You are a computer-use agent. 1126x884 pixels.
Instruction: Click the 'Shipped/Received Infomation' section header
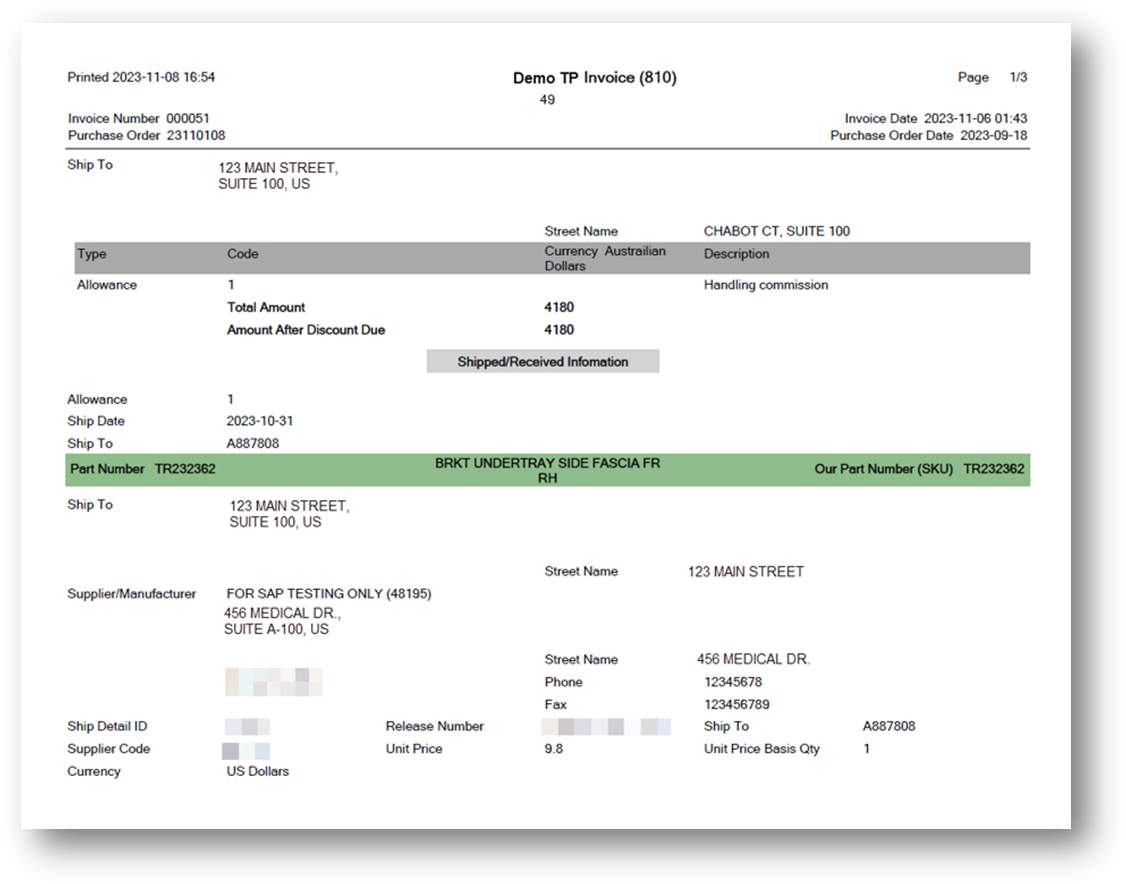tap(543, 361)
